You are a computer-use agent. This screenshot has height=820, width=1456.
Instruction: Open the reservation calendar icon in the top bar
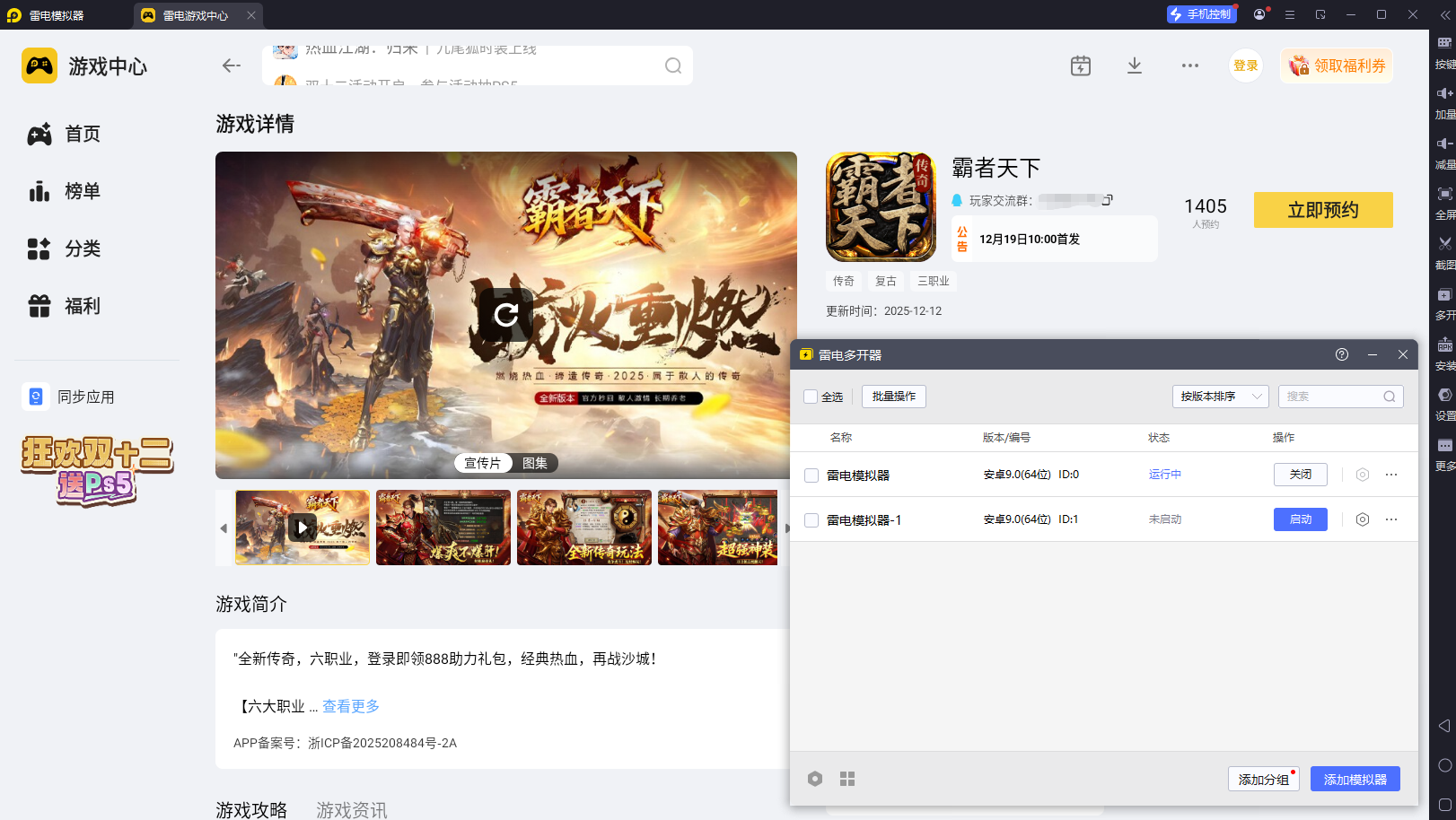[1081, 65]
